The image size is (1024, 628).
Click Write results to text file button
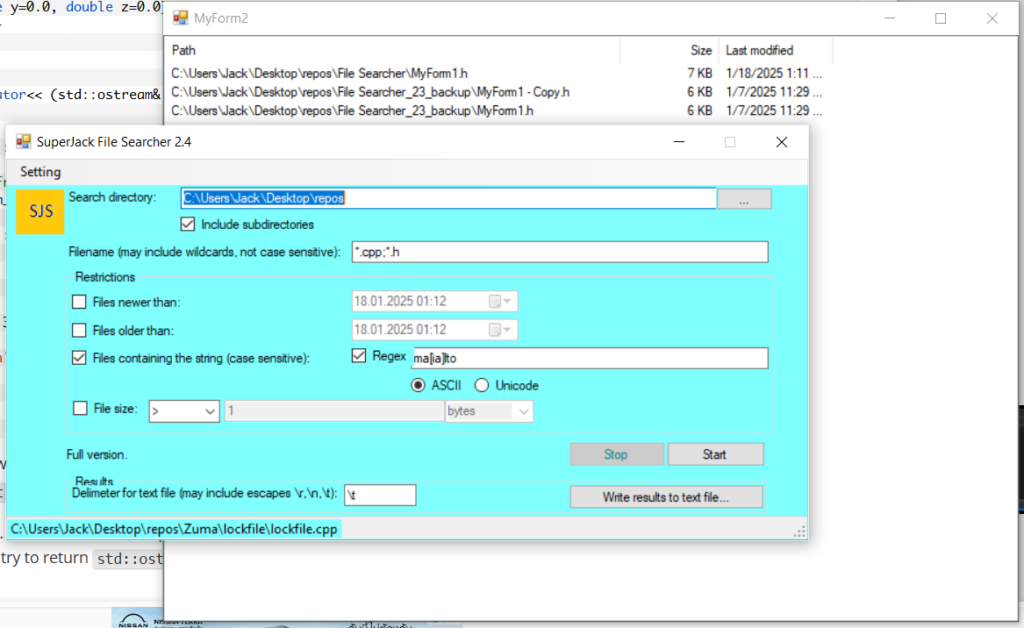tap(665, 497)
